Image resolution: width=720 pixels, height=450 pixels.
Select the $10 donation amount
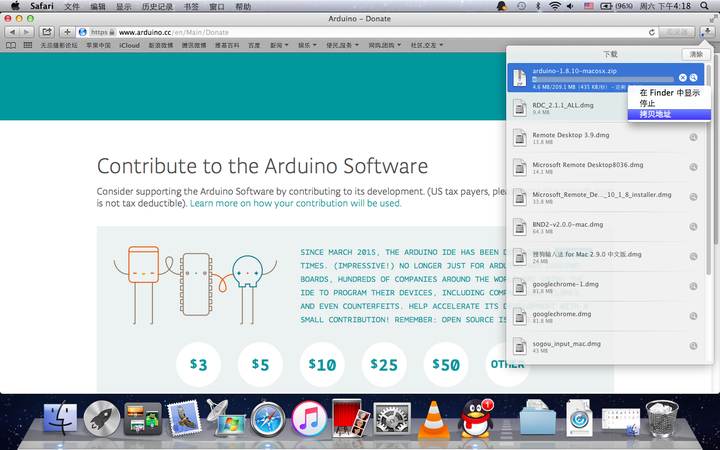pos(322,365)
